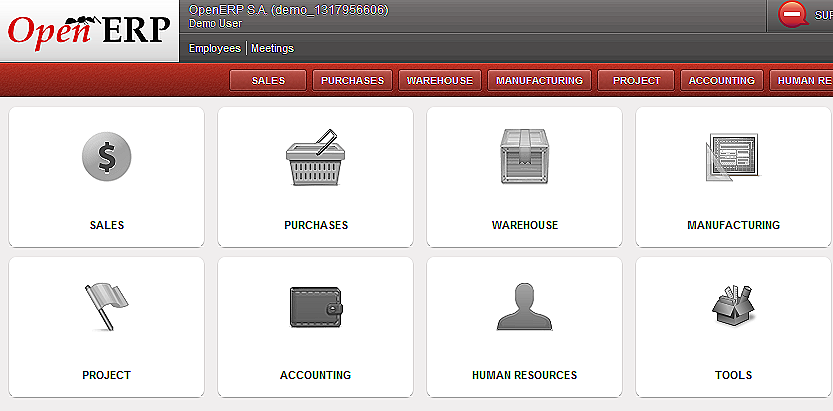
Task: Open the Meetings shortcut link
Action: click(273, 48)
